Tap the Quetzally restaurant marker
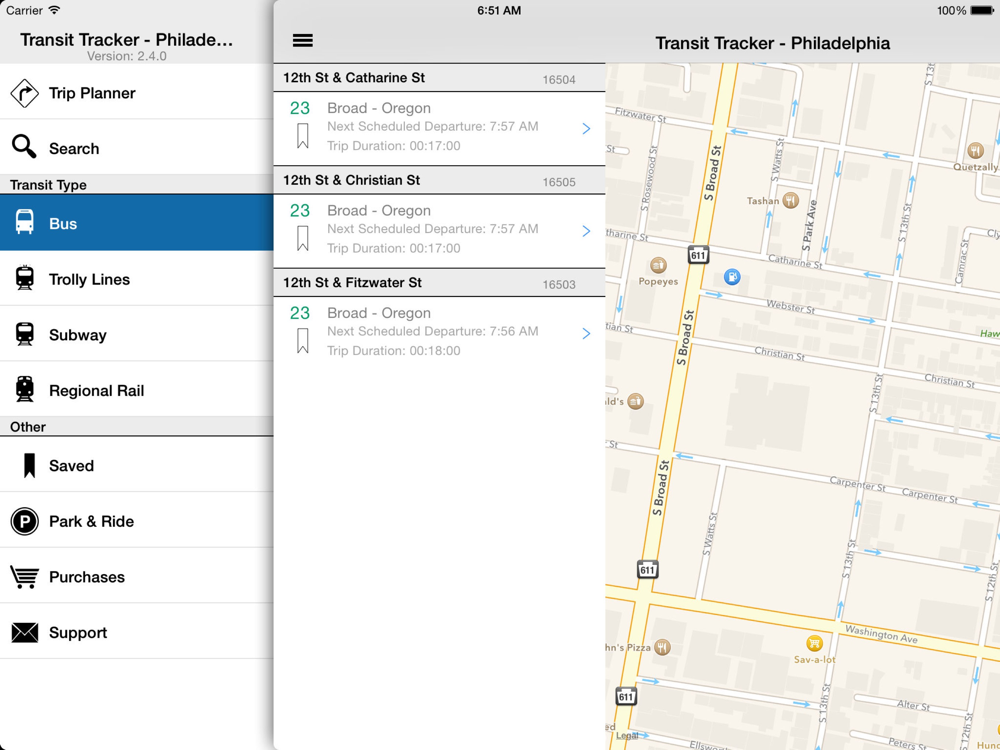The width and height of the screenshot is (1000, 750). (x=975, y=151)
